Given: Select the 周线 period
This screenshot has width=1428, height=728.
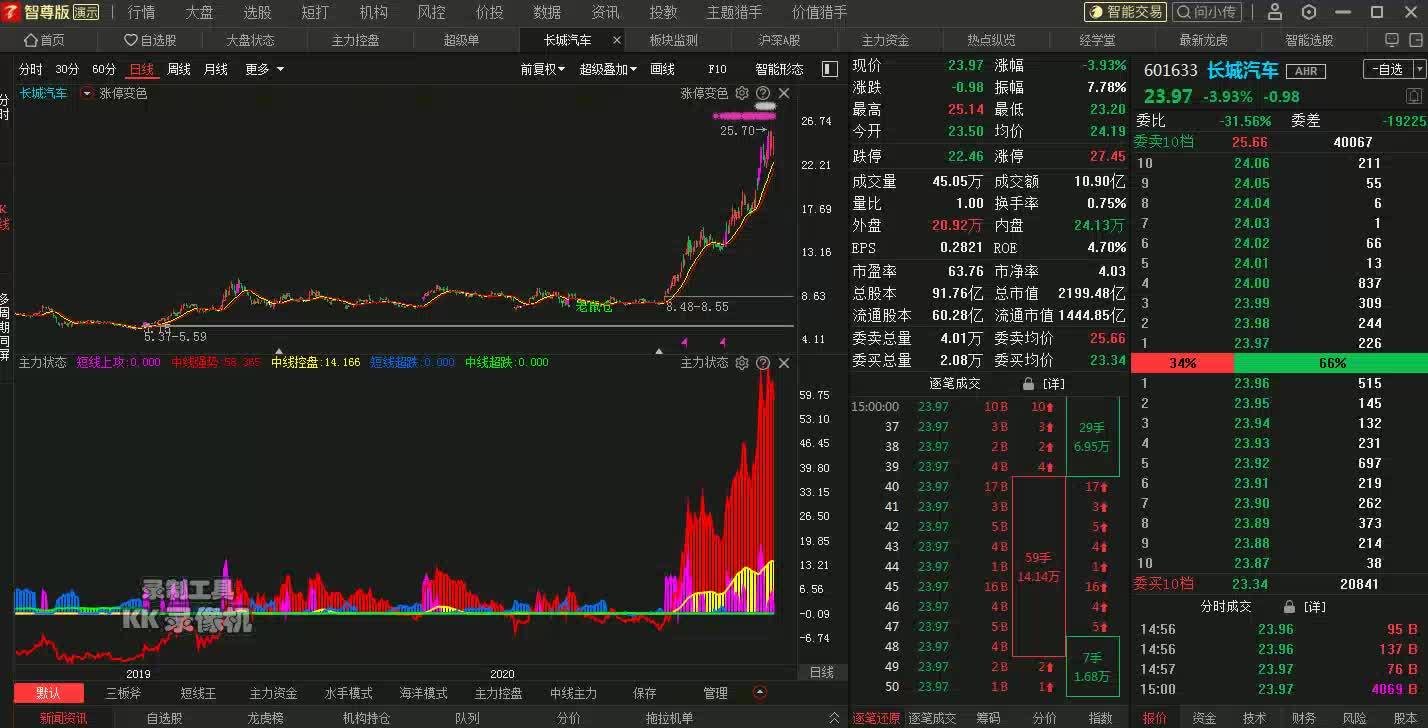Looking at the screenshot, I should click(179, 69).
